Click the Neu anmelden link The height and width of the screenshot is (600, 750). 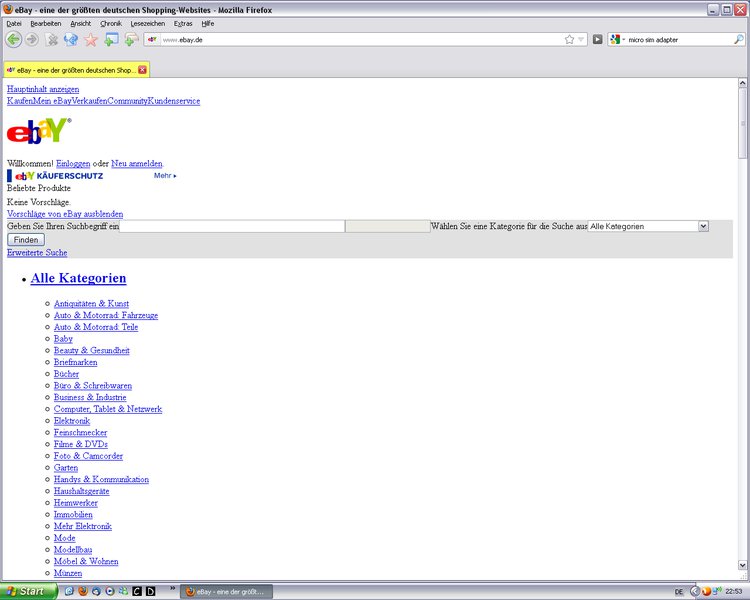tap(137, 164)
